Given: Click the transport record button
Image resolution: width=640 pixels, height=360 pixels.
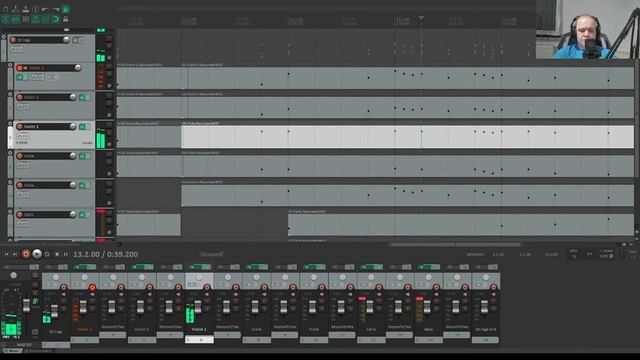Looking at the screenshot, I should [26, 254].
